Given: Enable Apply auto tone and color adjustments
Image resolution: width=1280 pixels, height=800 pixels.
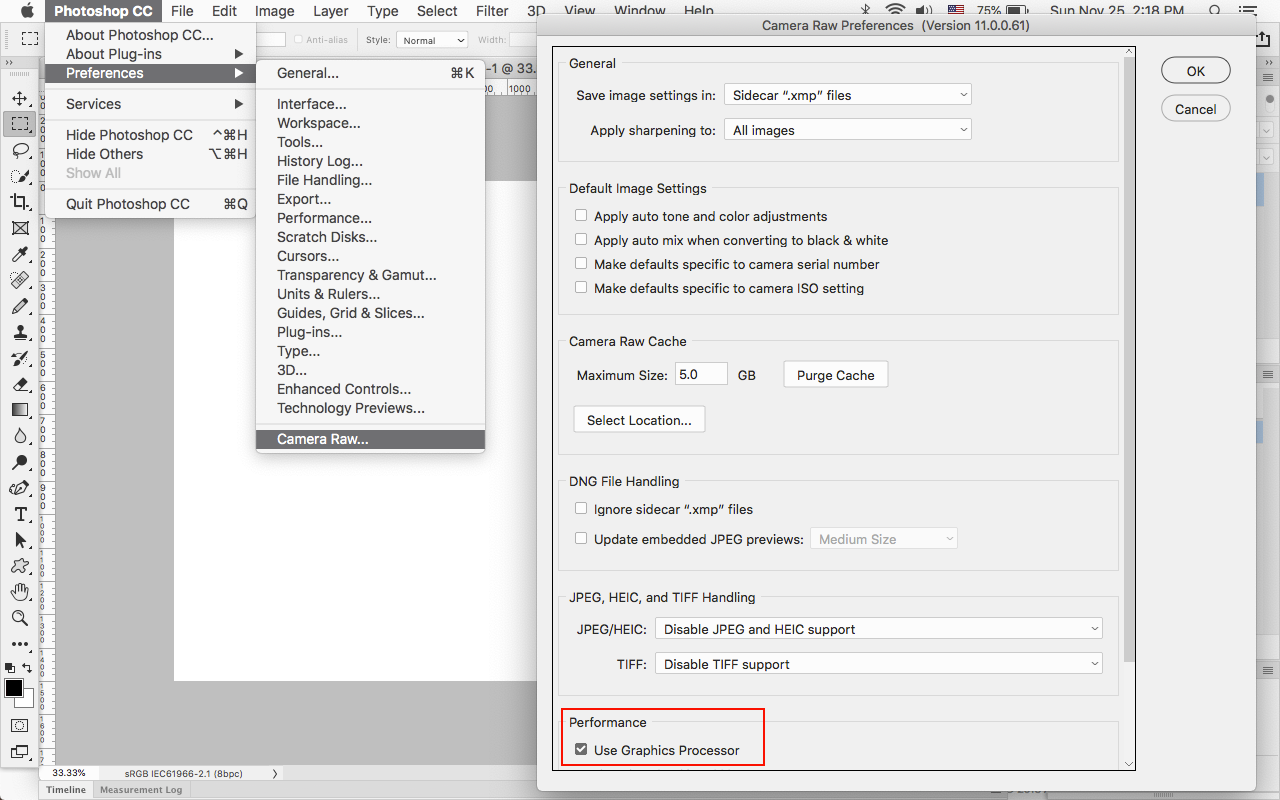Looking at the screenshot, I should pos(581,216).
